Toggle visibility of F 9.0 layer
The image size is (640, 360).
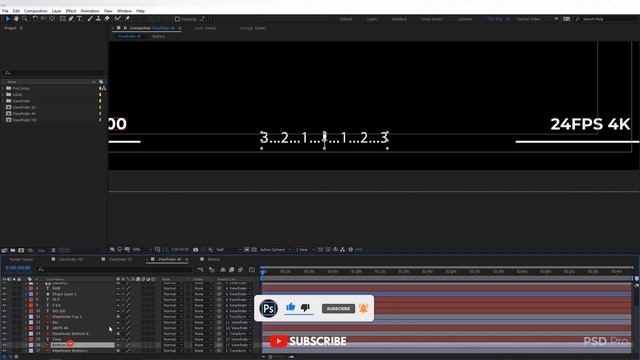coord(4,305)
